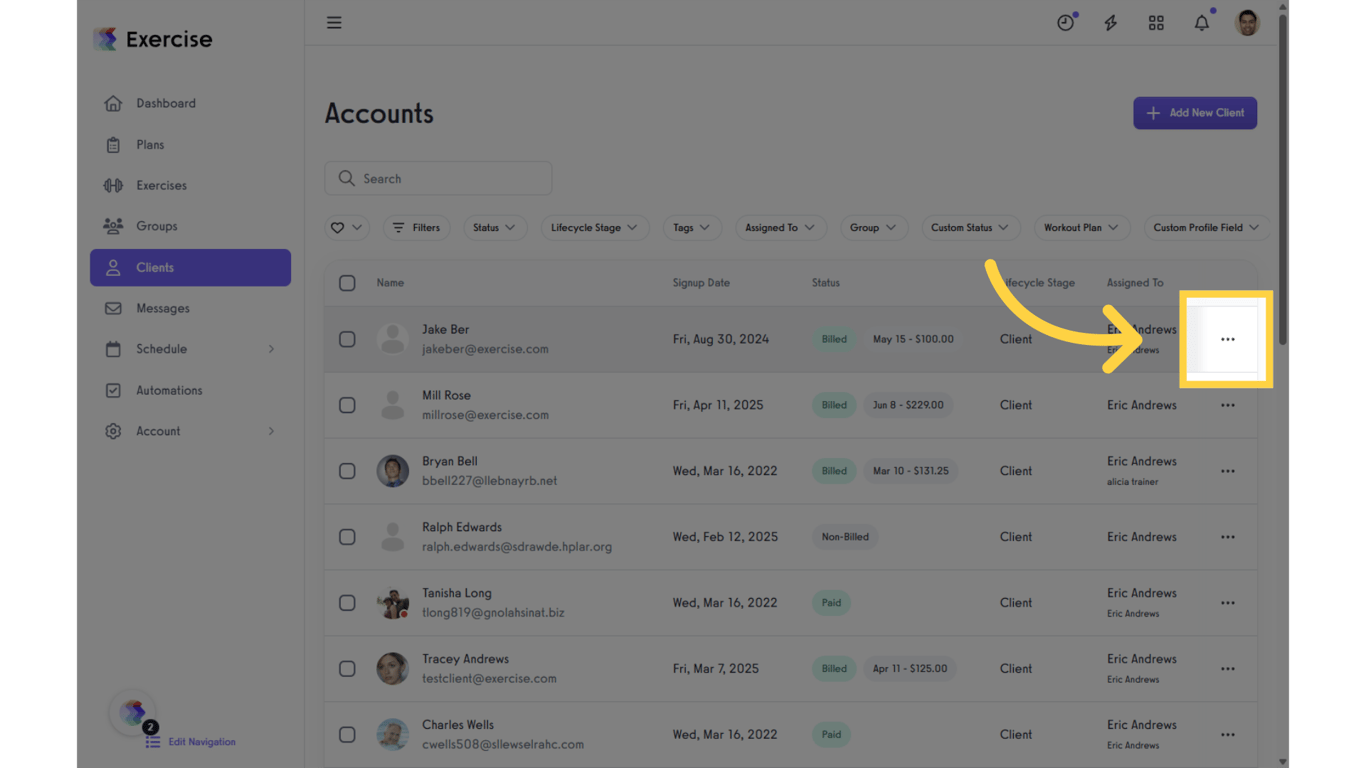1366x768 pixels.
Task: Open quick actions via lightning bolt icon
Action: [x=1110, y=22]
